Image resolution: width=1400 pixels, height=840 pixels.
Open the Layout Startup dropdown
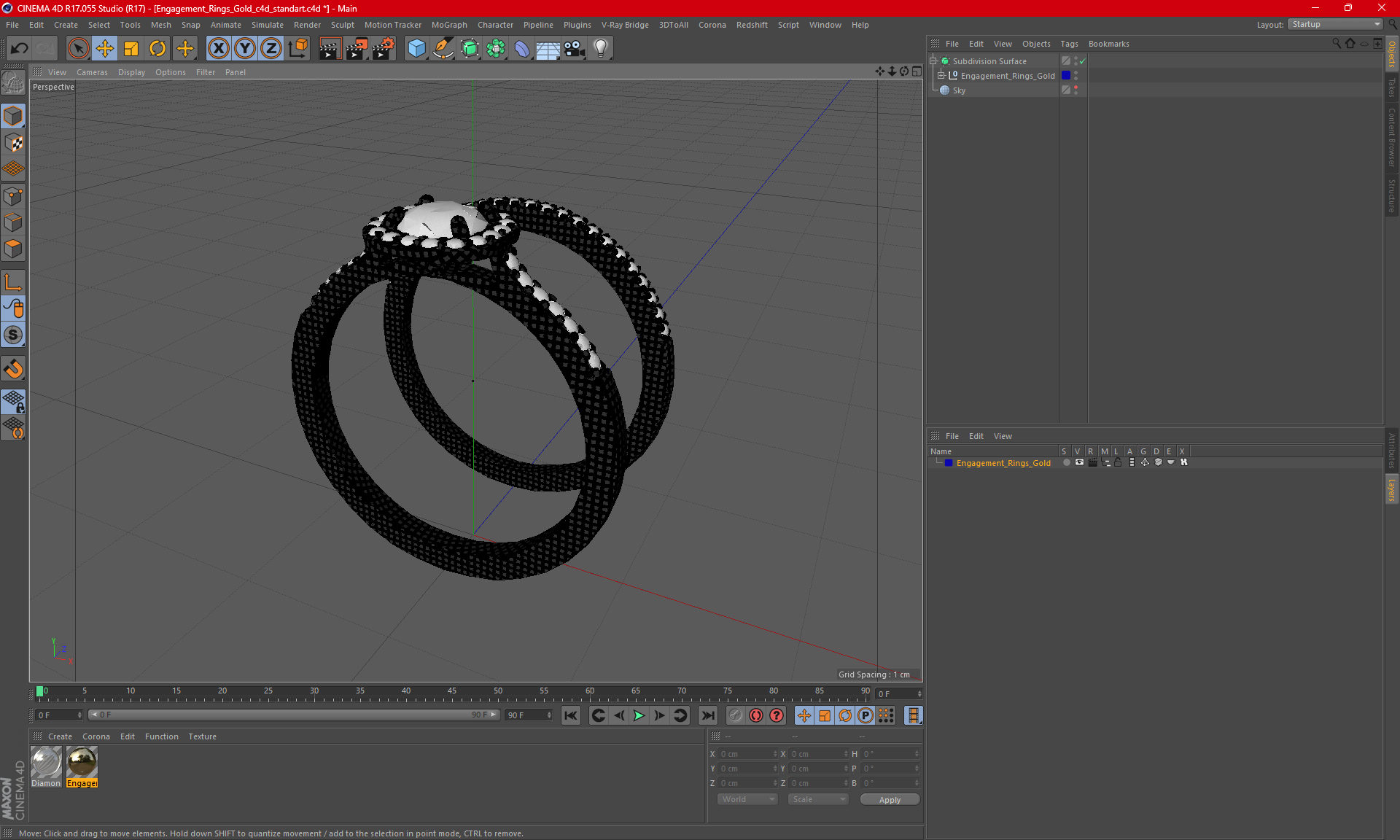pos(1335,24)
